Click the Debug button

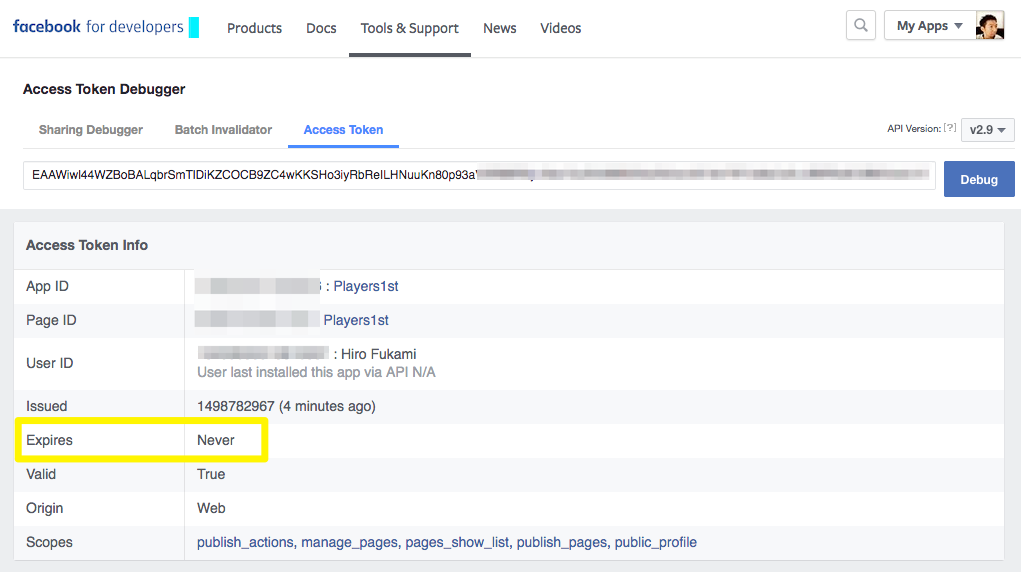click(x=979, y=179)
